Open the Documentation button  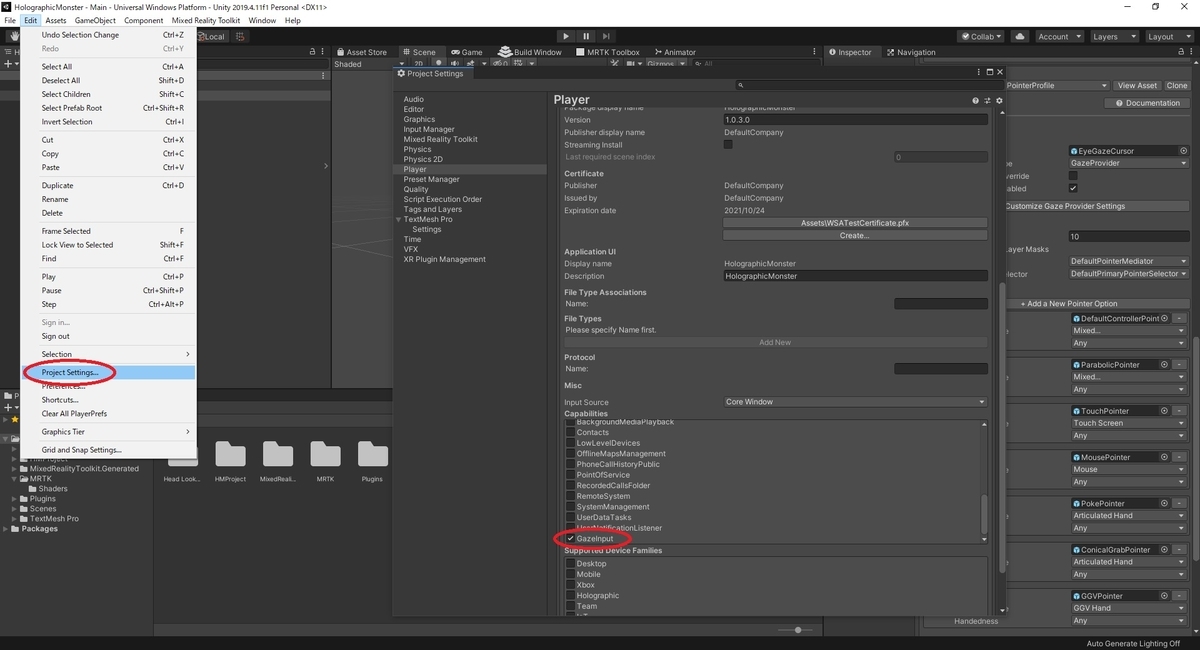tap(1147, 103)
